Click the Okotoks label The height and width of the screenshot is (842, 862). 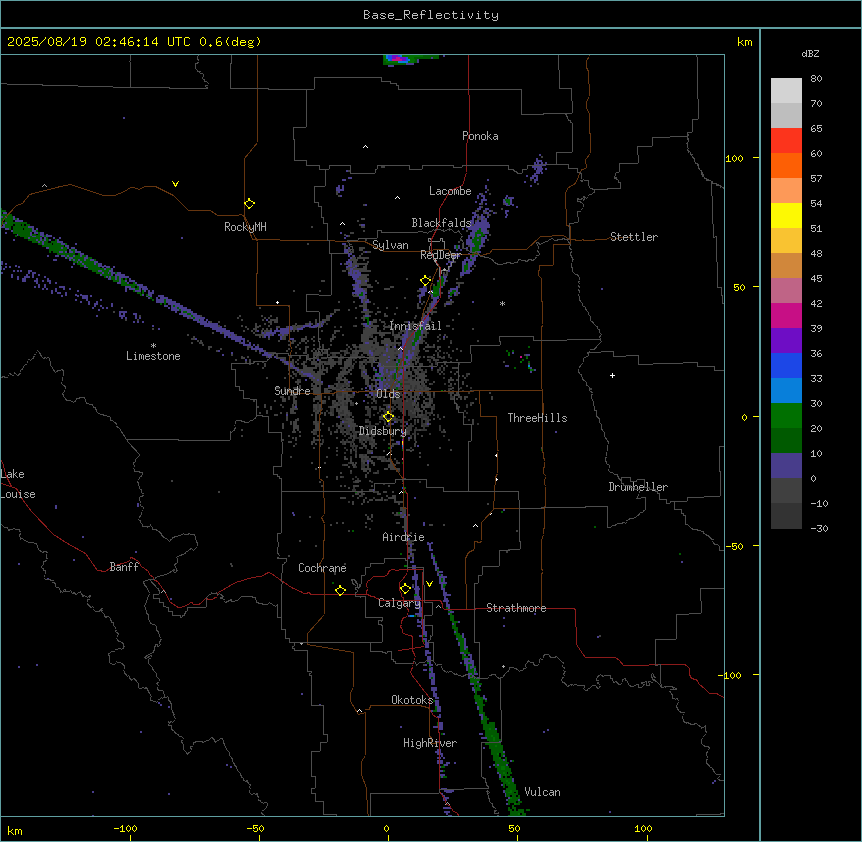point(412,700)
